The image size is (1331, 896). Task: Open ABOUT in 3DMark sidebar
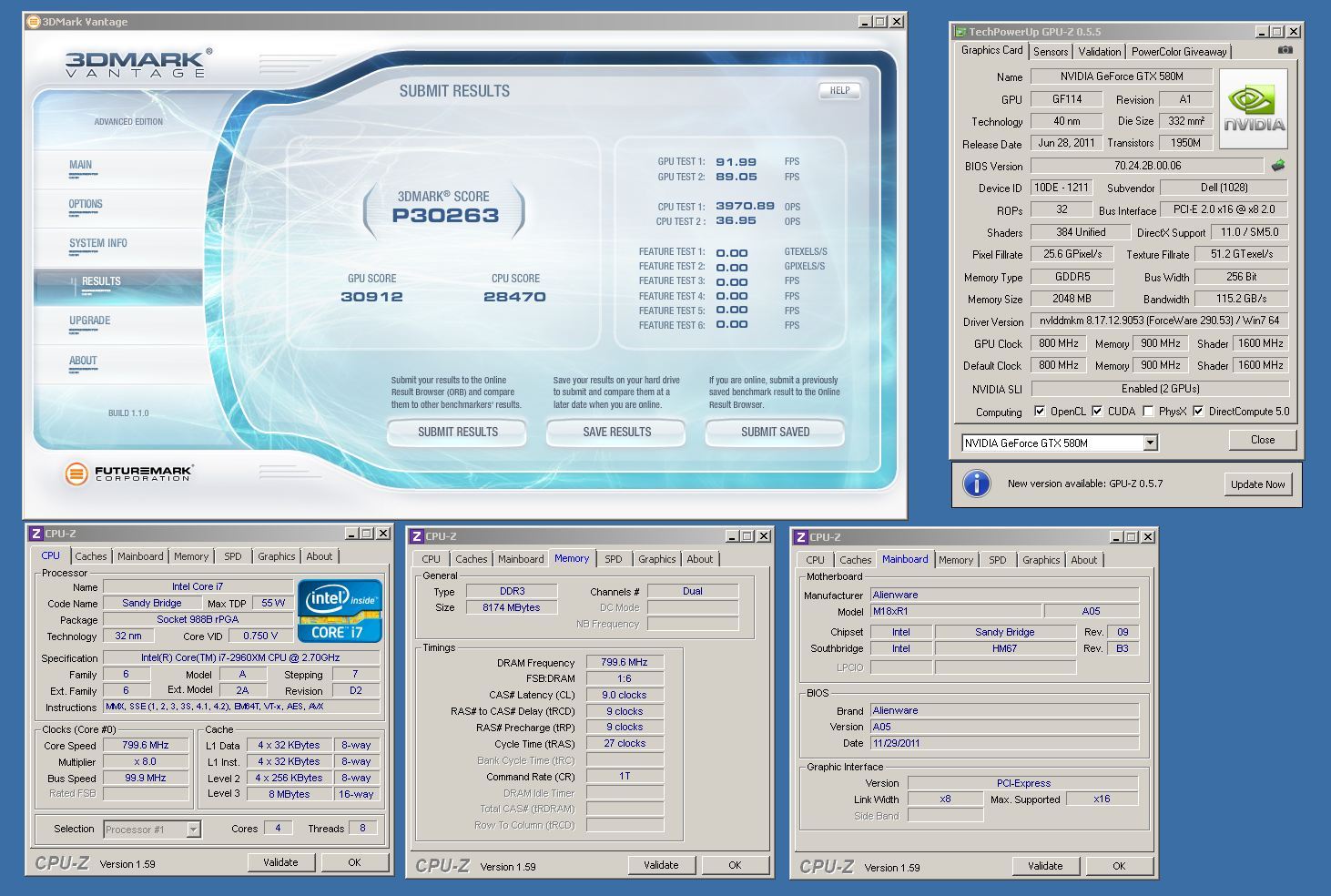pos(83,361)
